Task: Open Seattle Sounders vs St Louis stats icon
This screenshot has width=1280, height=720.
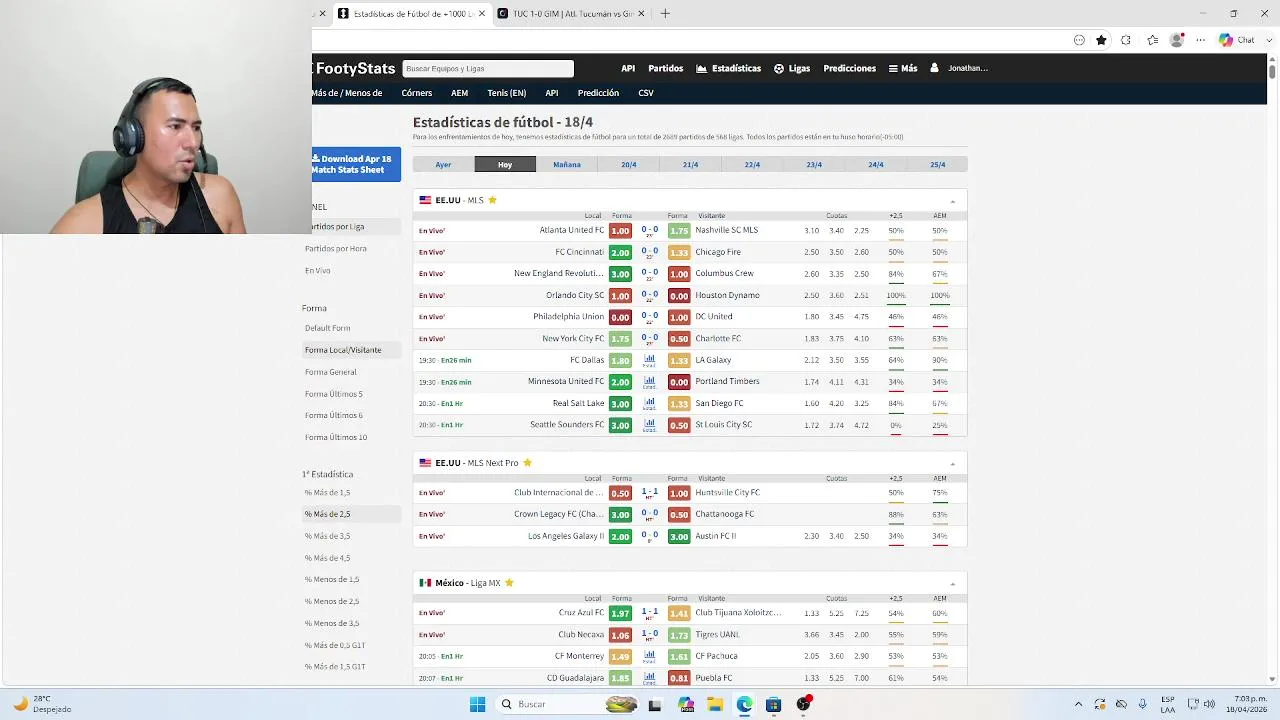Action: [x=649, y=424]
